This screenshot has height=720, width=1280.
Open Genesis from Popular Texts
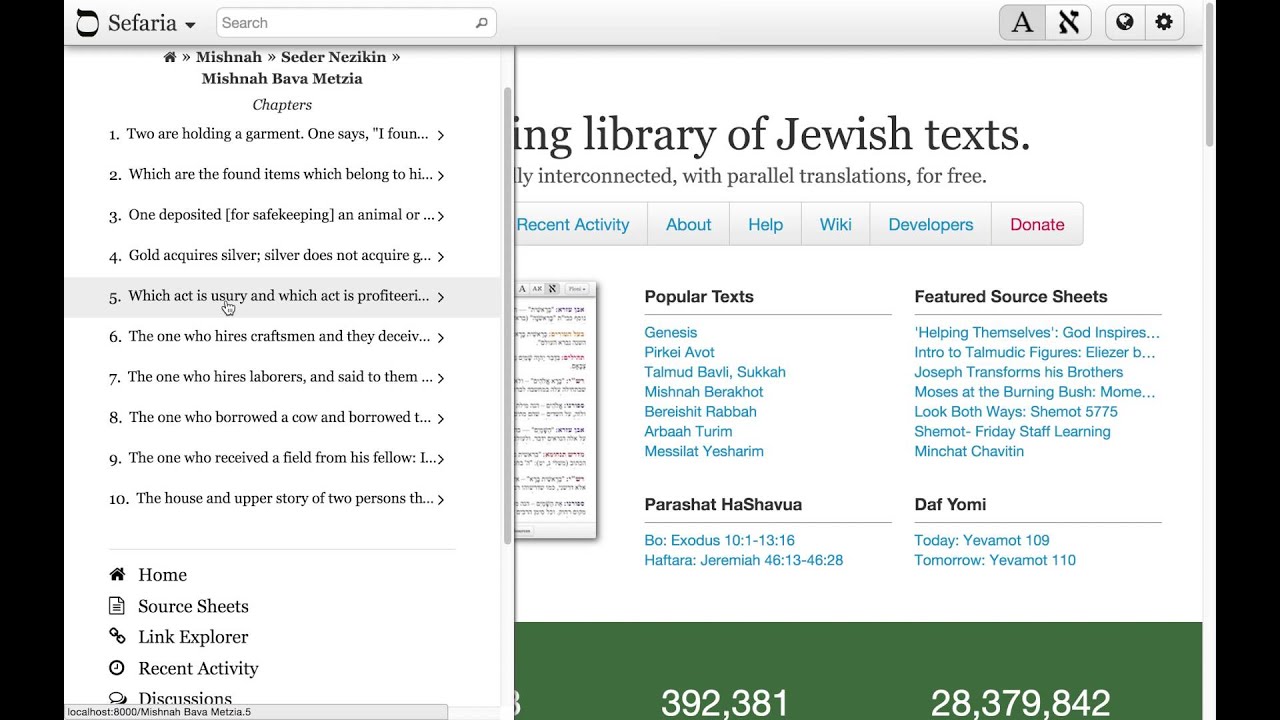pyautogui.click(x=671, y=332)
